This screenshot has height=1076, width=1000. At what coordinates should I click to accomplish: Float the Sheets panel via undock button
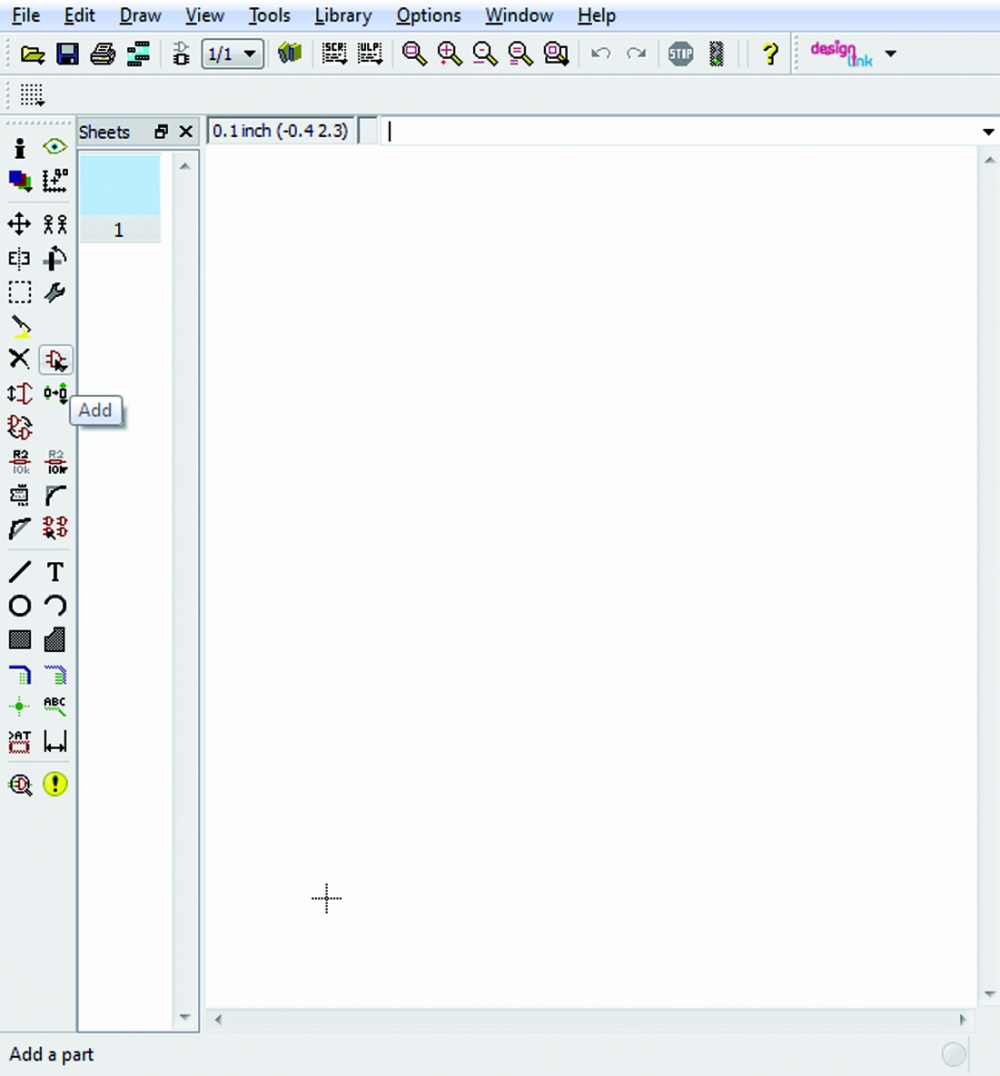coord(161,132)
